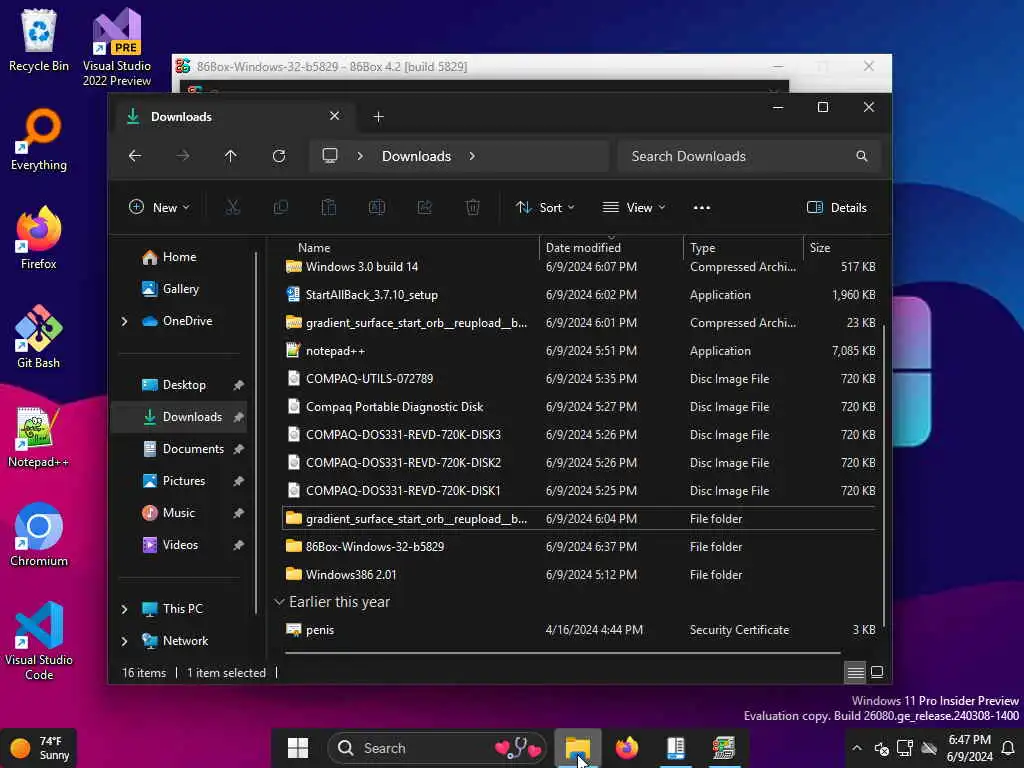1024x768 pixels.
Task: Toggle the Details pane button
Action: (x=837, y=208)
